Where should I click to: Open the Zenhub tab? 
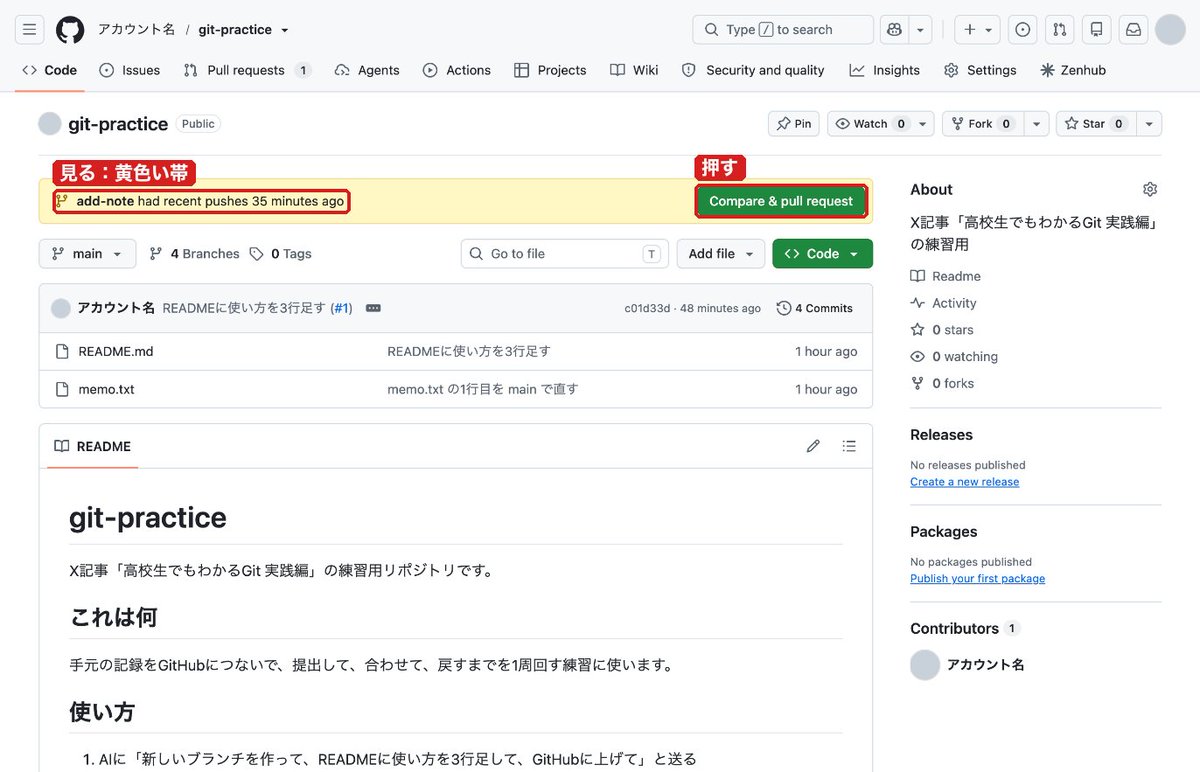[x=1073, y=70]
